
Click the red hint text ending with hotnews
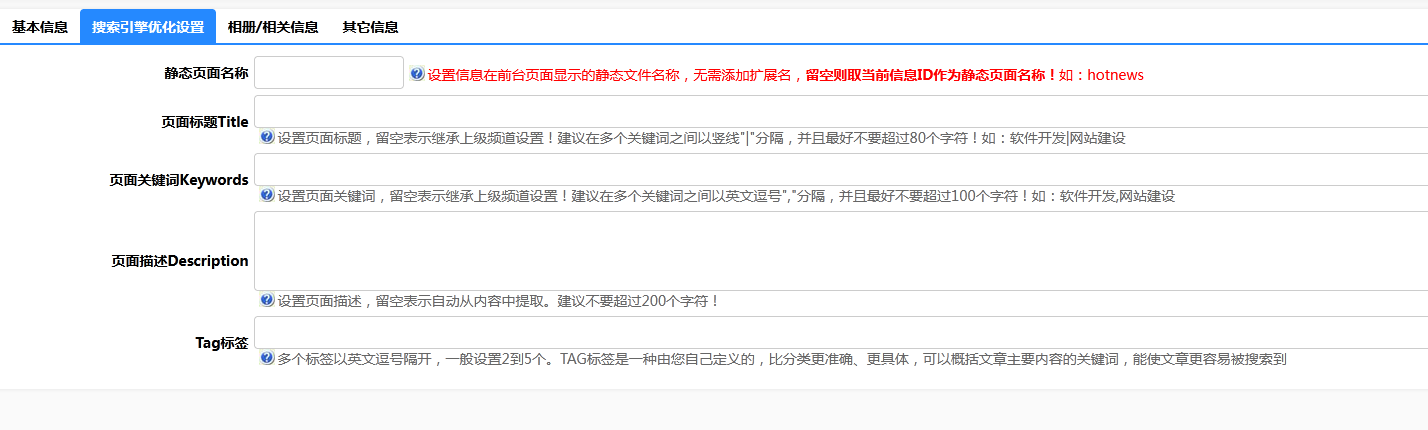[x=786, y=75]
